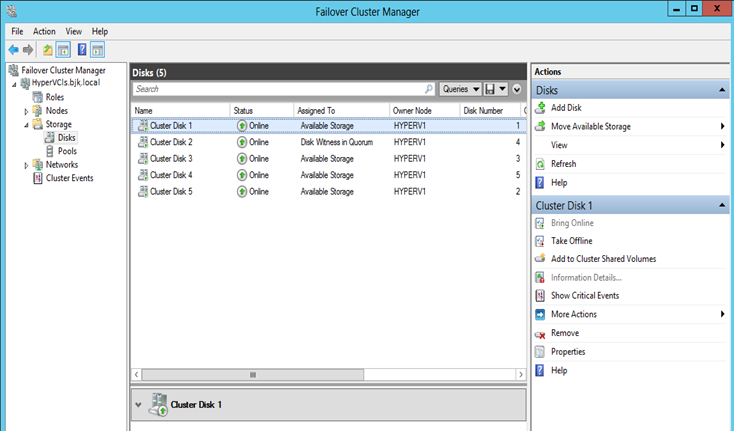This screenshot has height=431, width=734.
Task: Click the Up one level folder icon
Action: coord(47,50)
